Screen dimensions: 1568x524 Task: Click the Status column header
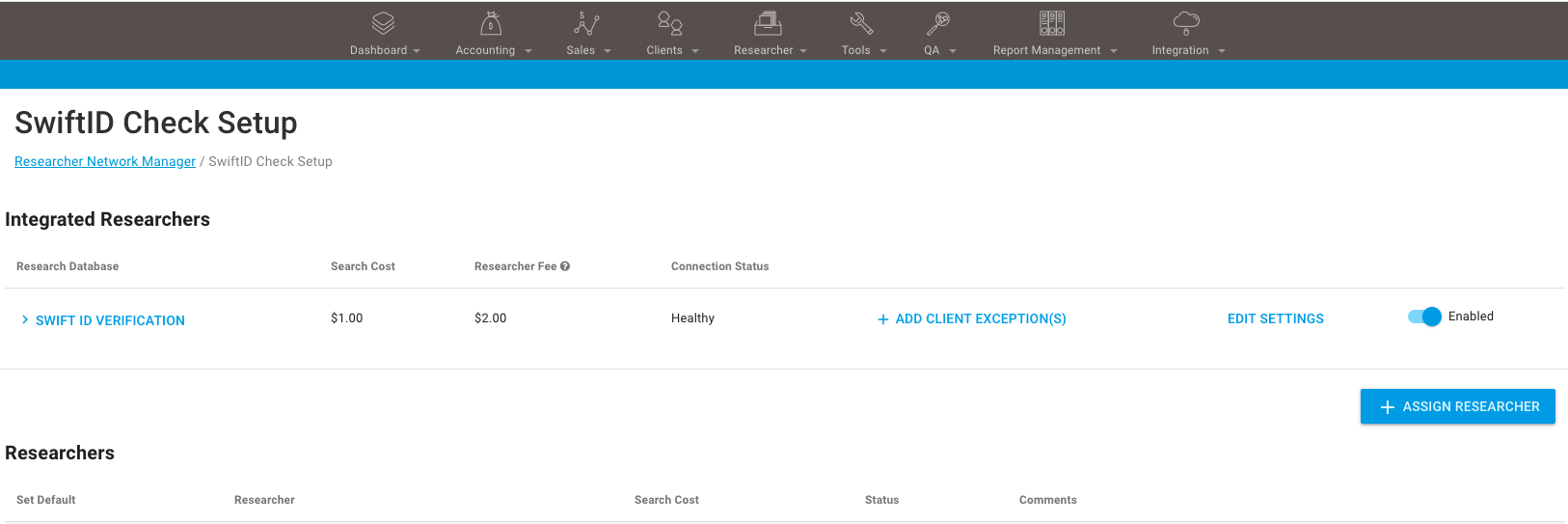[881, 500]
